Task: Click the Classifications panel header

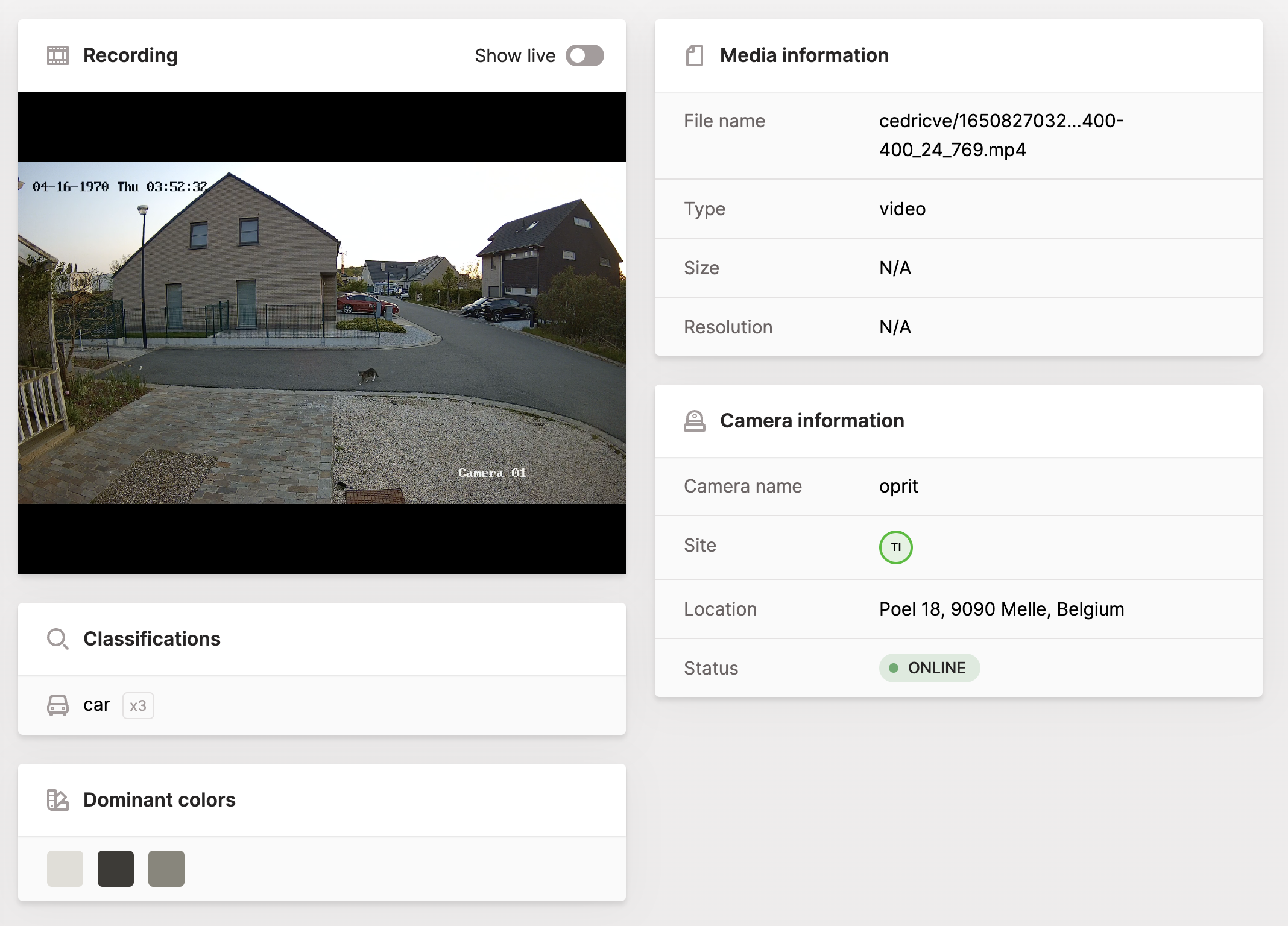Action: point(152,638)
